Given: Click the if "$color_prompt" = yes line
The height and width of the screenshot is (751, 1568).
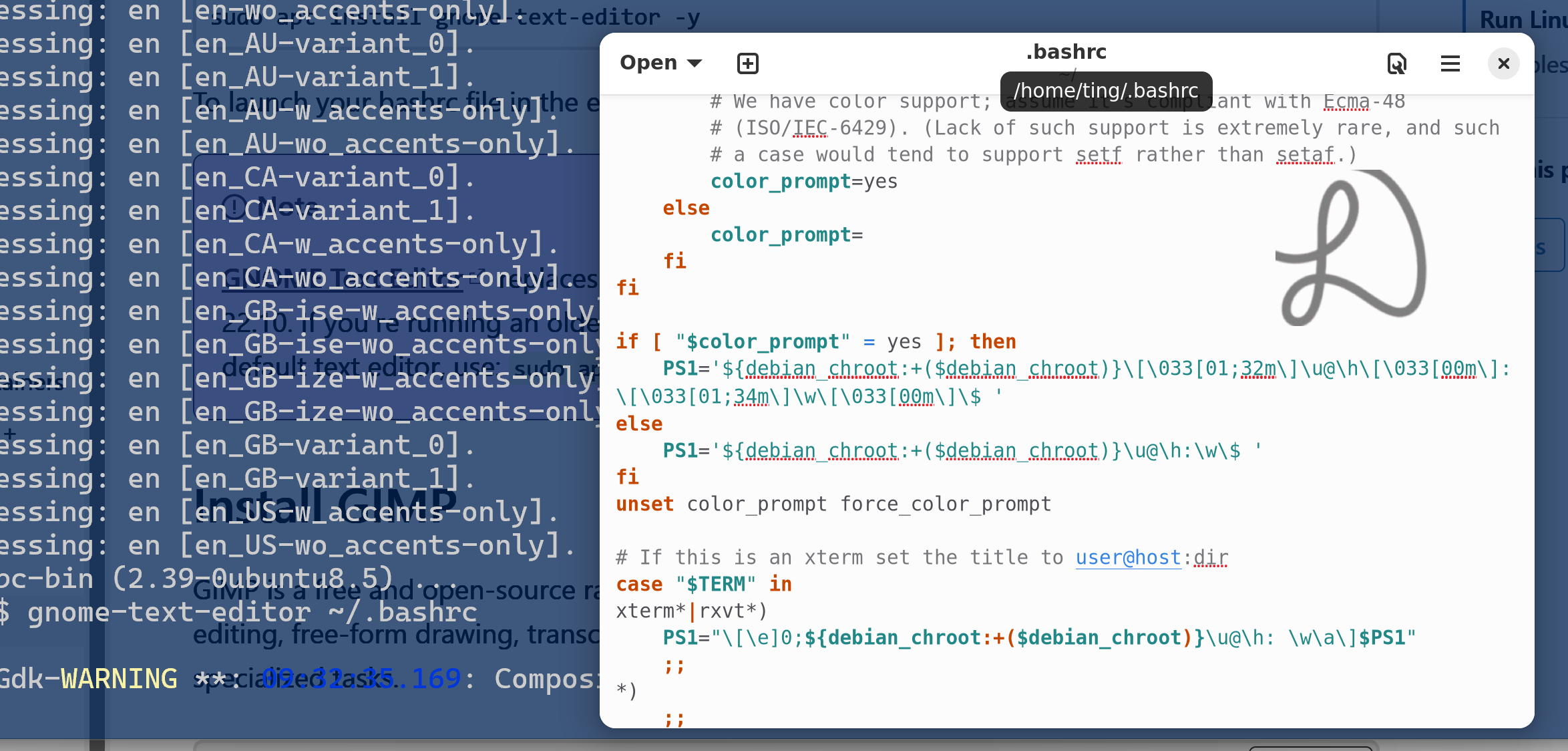Looking at the screenshot, I should pyautogui.click(x=815, y=341).
